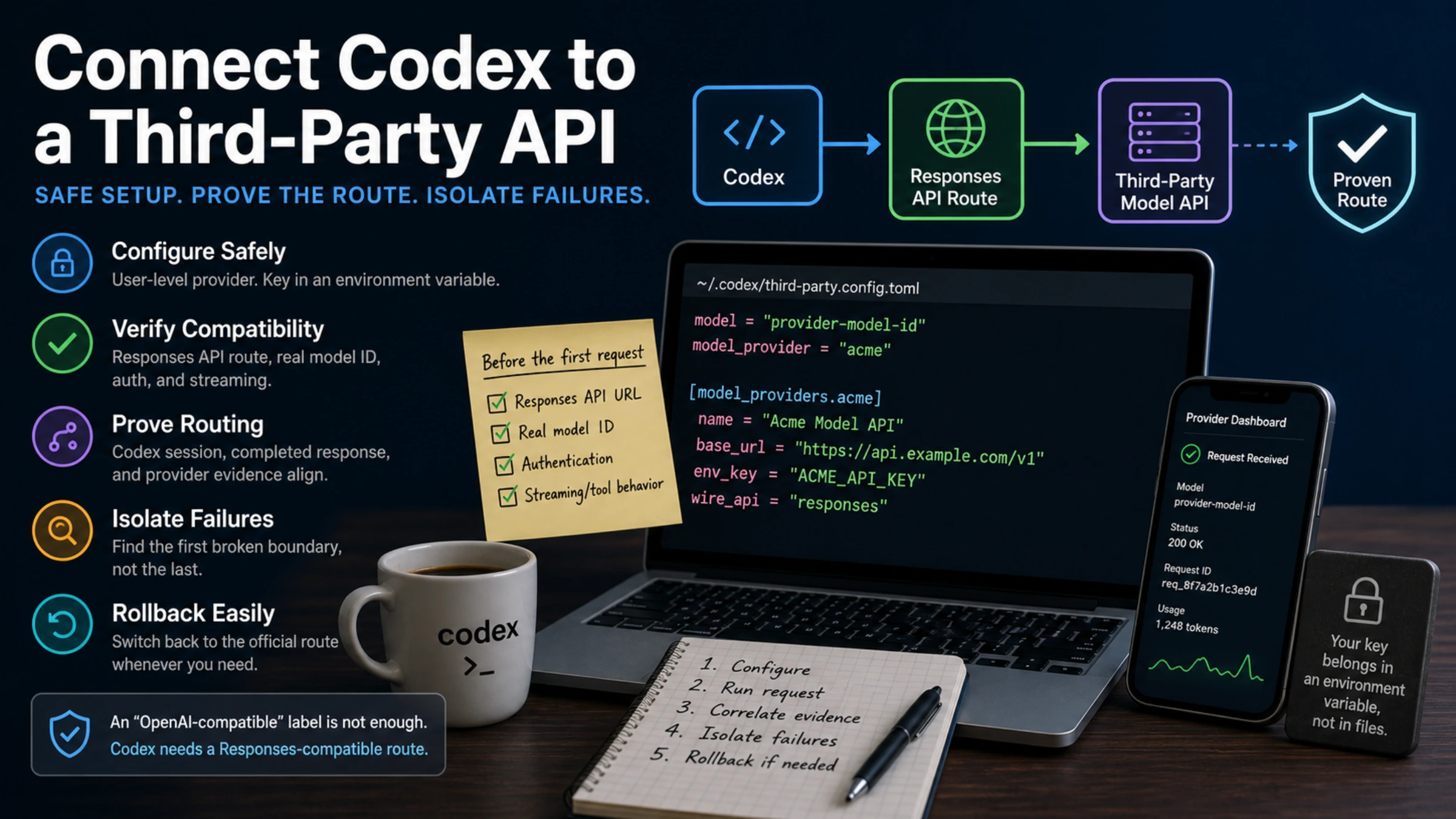
Task: Click the Verify Compatibility heading
Action: click(x=218, y=329)
